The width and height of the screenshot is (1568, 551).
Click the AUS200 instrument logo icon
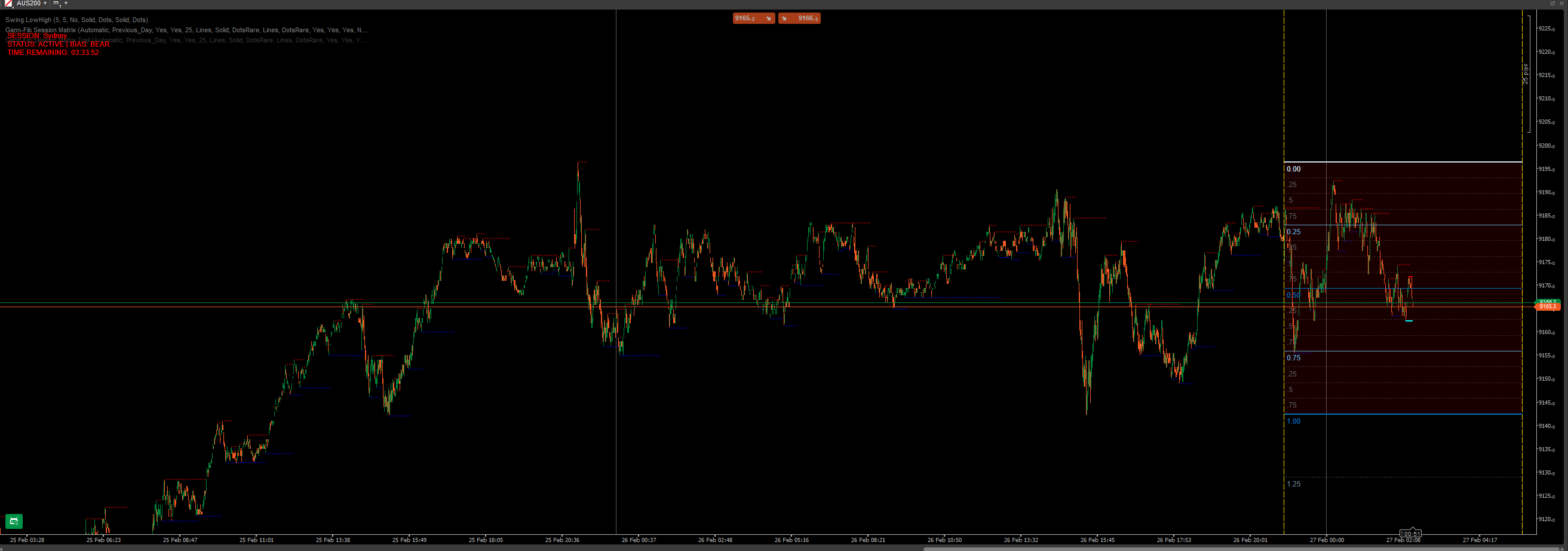(8, 3)
